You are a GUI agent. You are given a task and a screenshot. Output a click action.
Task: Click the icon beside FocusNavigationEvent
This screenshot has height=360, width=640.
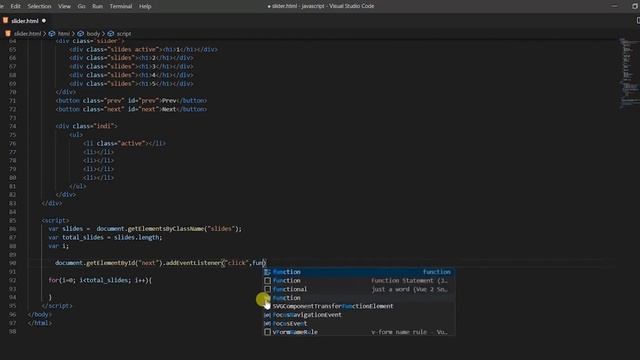267,315
